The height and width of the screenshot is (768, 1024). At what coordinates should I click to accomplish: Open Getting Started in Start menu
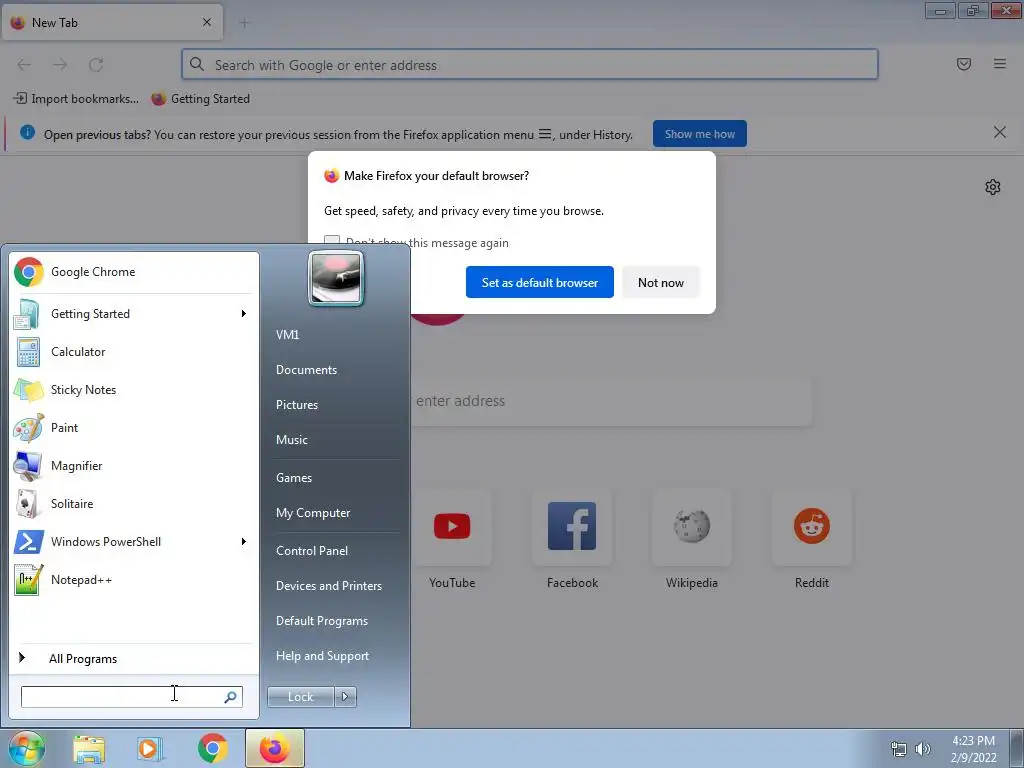click(x=133, y=313)
